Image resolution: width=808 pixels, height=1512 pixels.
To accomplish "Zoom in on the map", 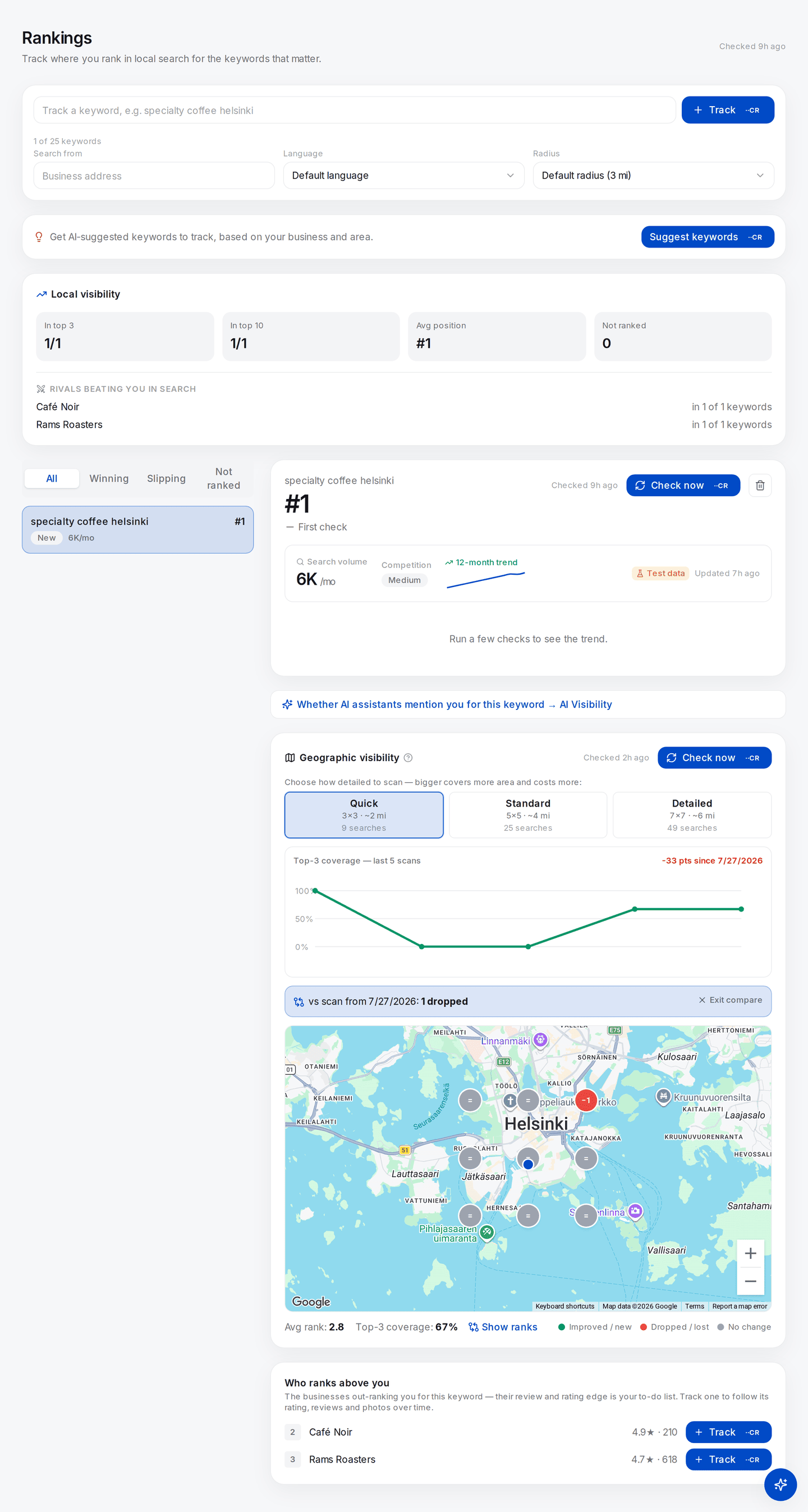I will 750,1254.
